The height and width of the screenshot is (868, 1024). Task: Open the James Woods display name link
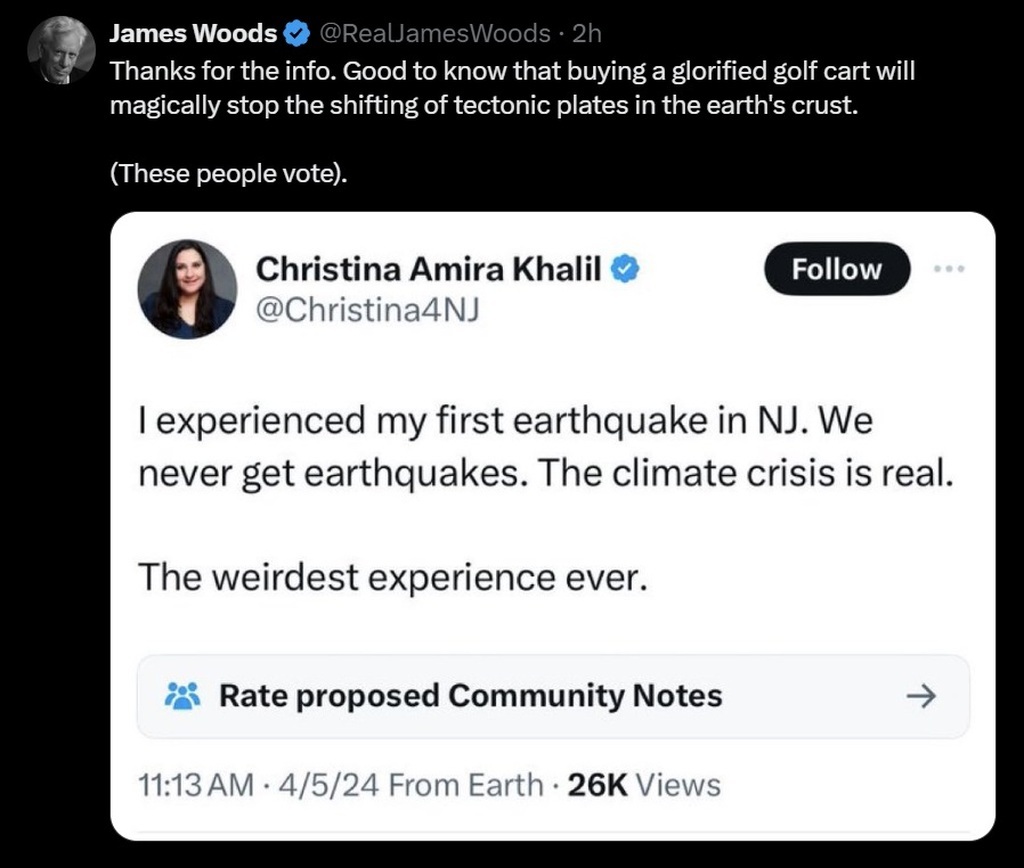(x=192, y=33)
